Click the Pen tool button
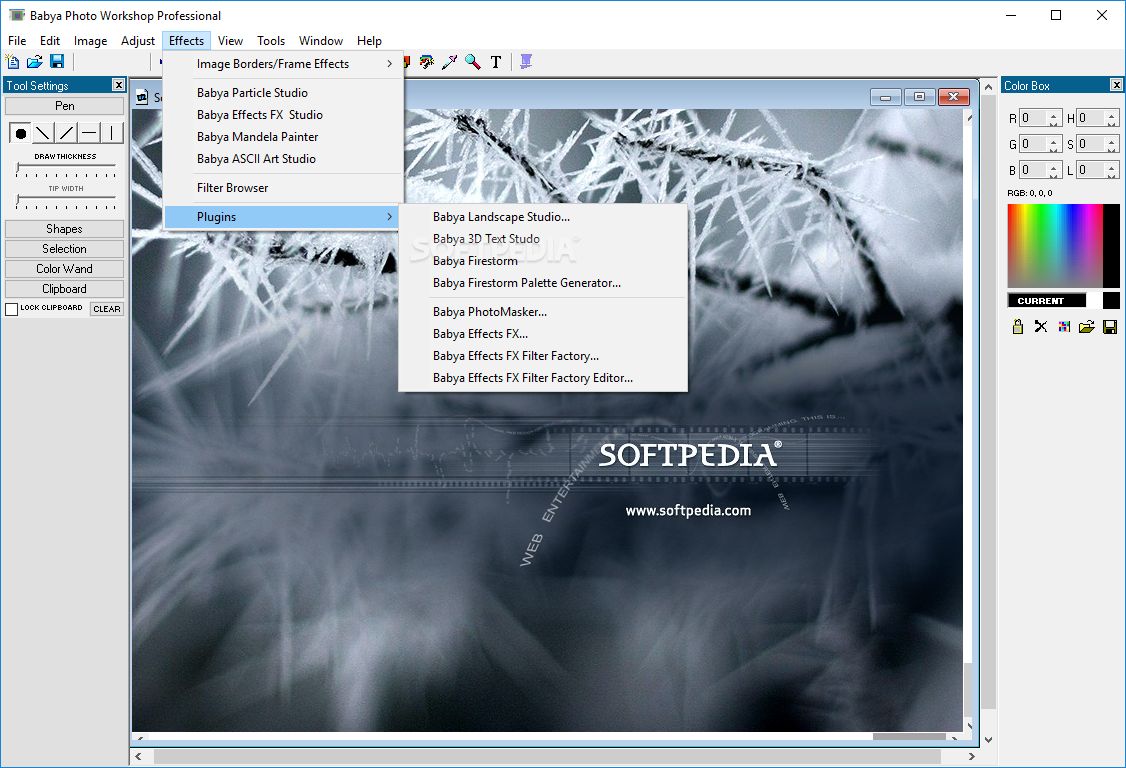 tap(65, 106)
